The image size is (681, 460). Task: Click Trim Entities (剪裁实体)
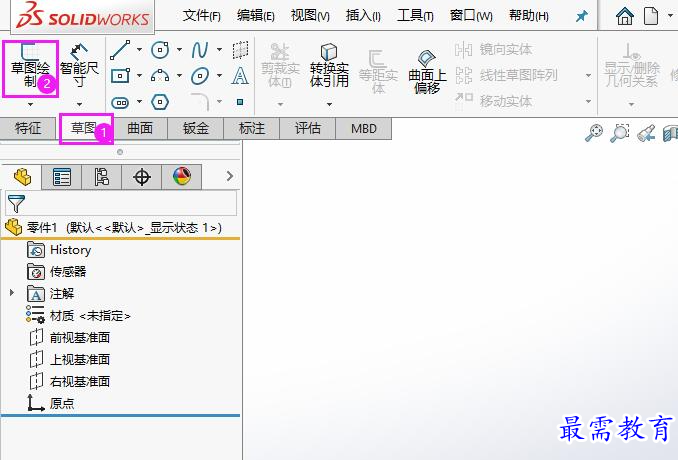(280, 65)
